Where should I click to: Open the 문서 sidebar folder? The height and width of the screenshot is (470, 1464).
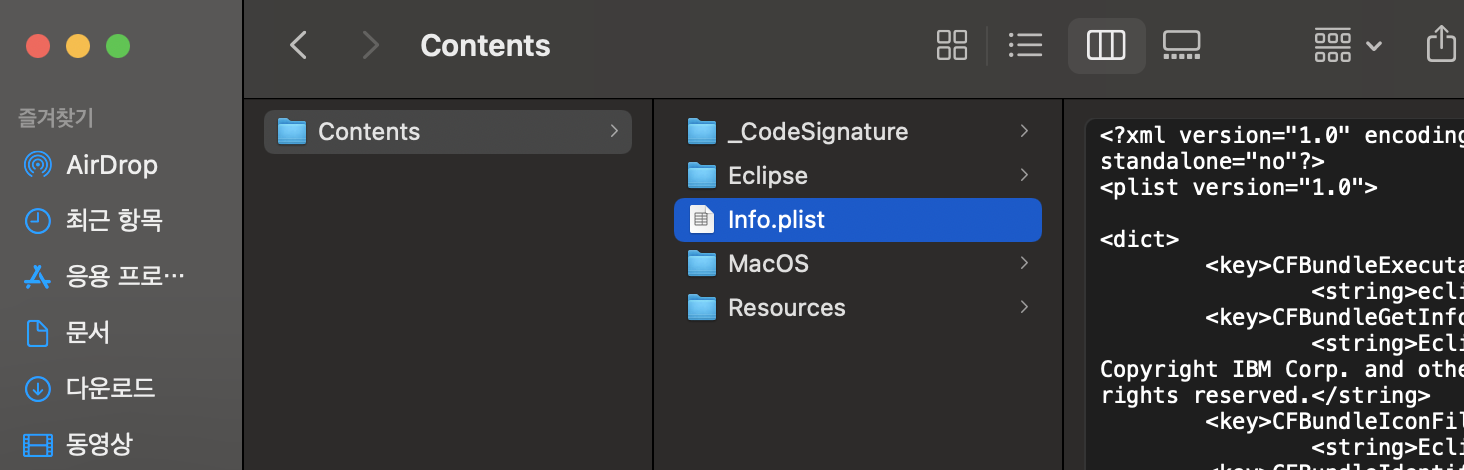pos(87,332)
